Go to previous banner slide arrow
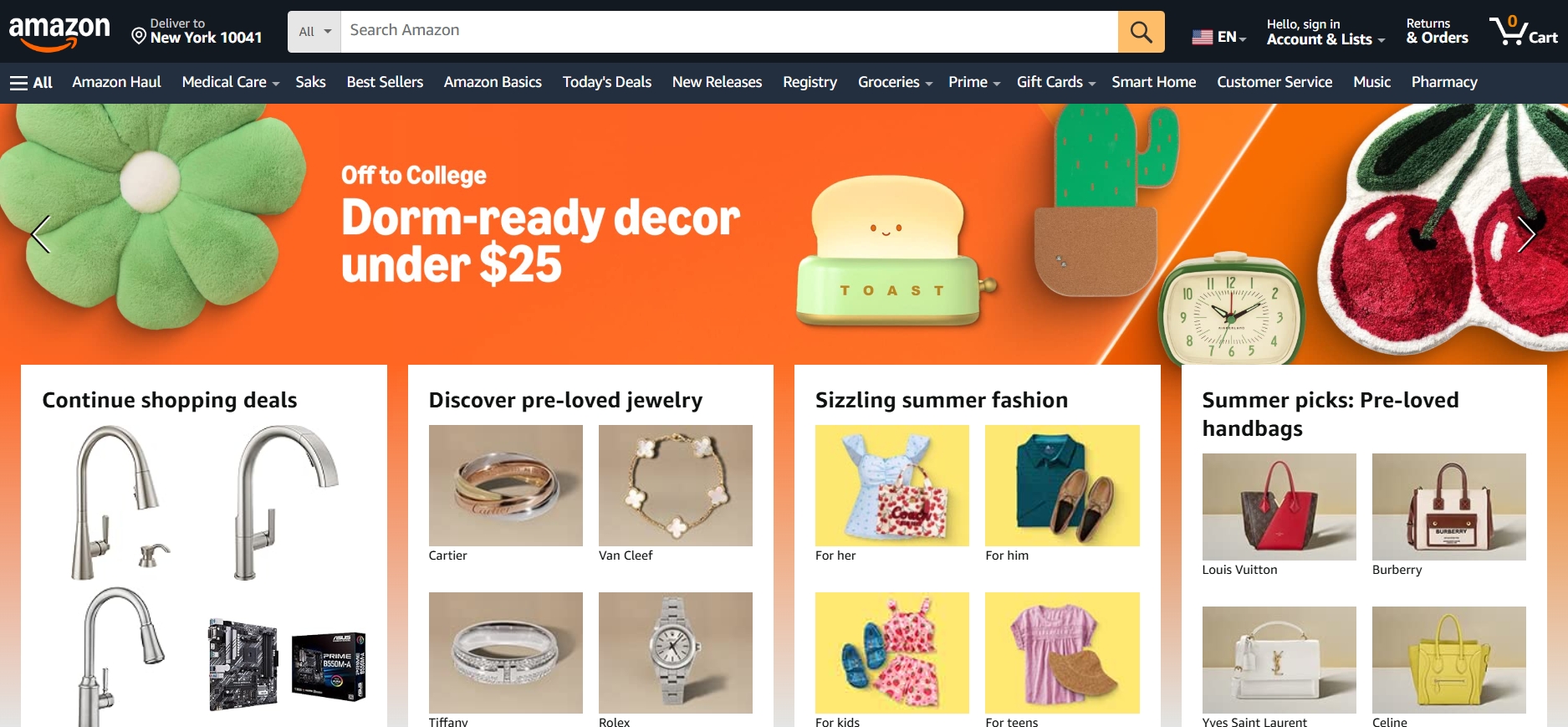 pyautogui.click(x=40, y=234)
